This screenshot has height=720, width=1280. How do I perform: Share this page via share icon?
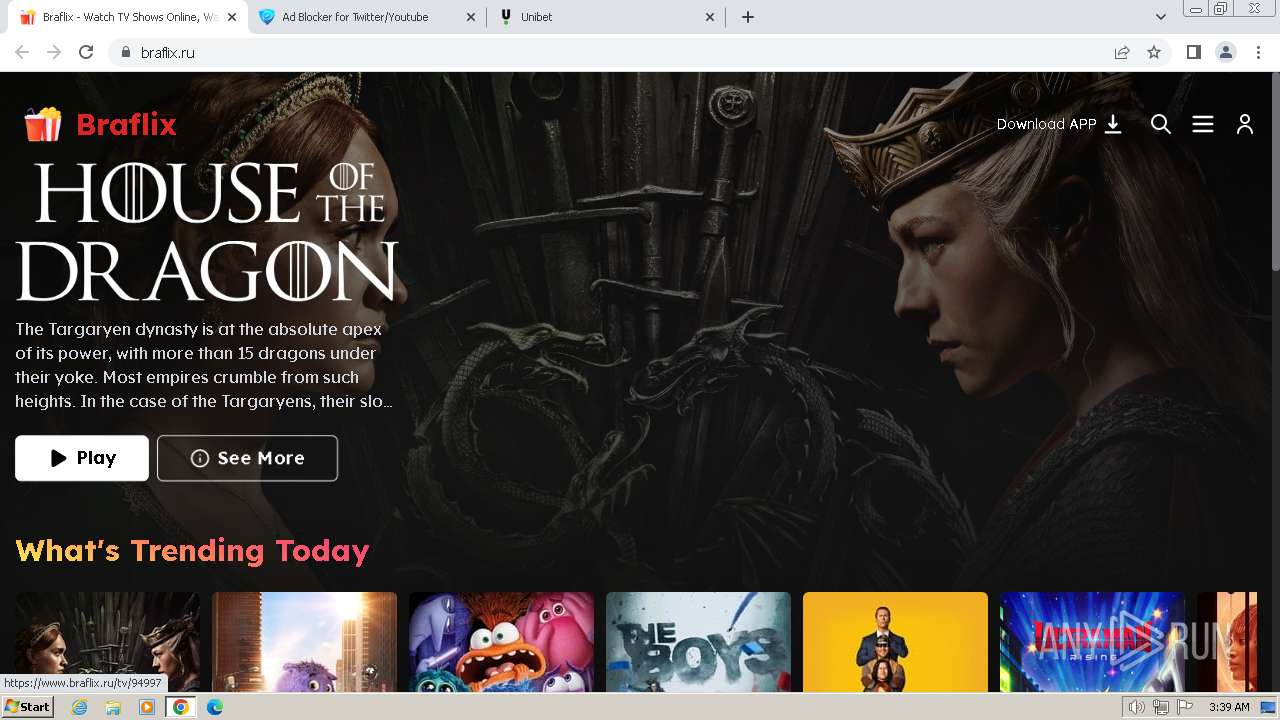(1122, 52)
